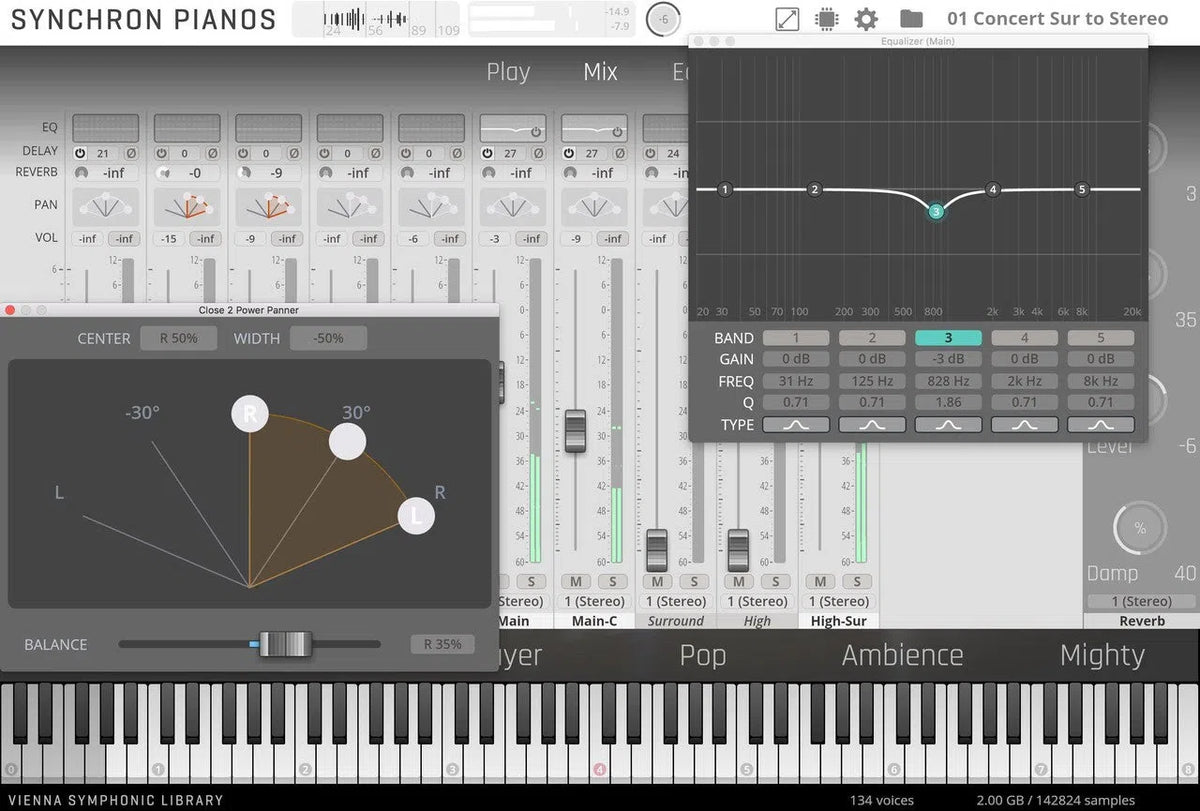1200x811 pixels.
Task: Solo the High-Sur channel
Action: point(857,581)
